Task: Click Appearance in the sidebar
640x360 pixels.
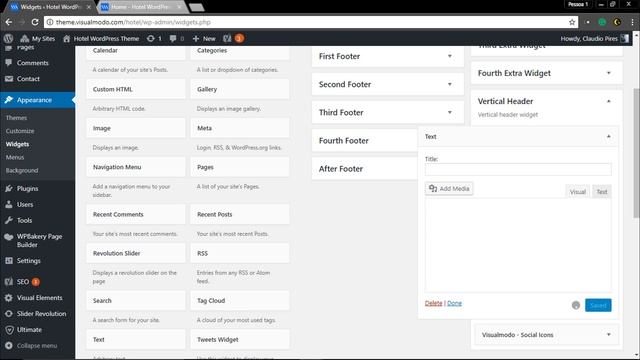Action: click(x=37, y=100)
